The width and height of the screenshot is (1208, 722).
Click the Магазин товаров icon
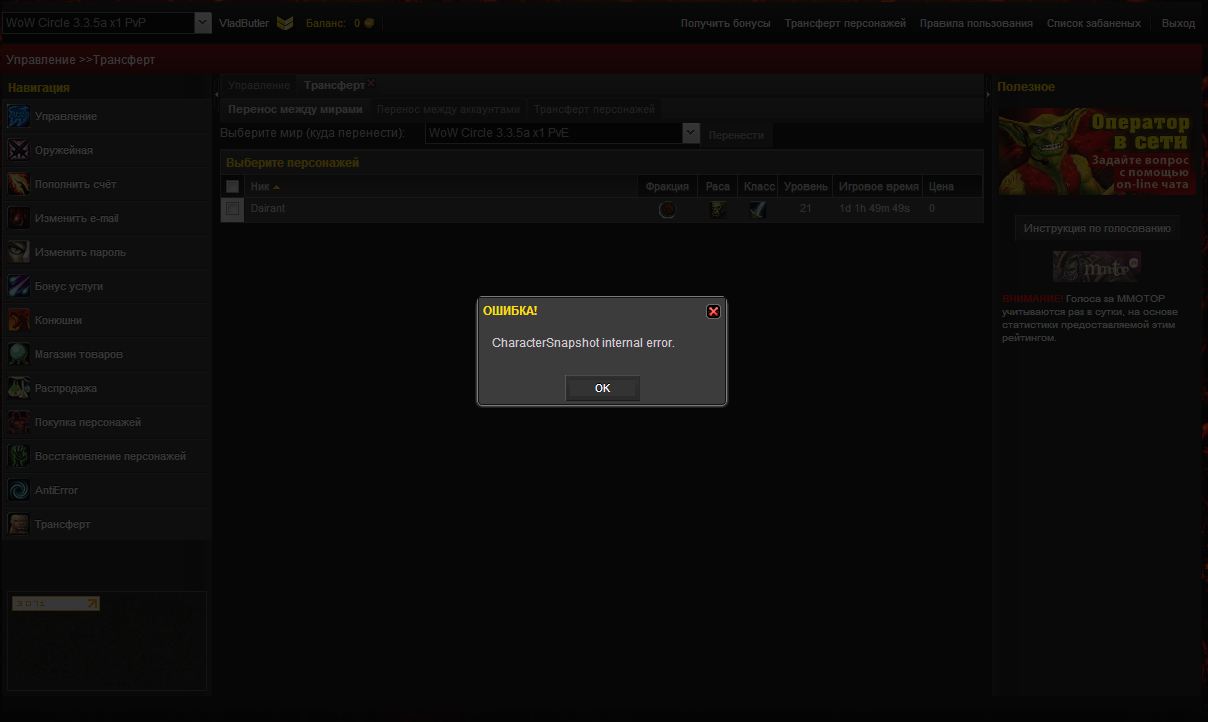coord(19,354)
